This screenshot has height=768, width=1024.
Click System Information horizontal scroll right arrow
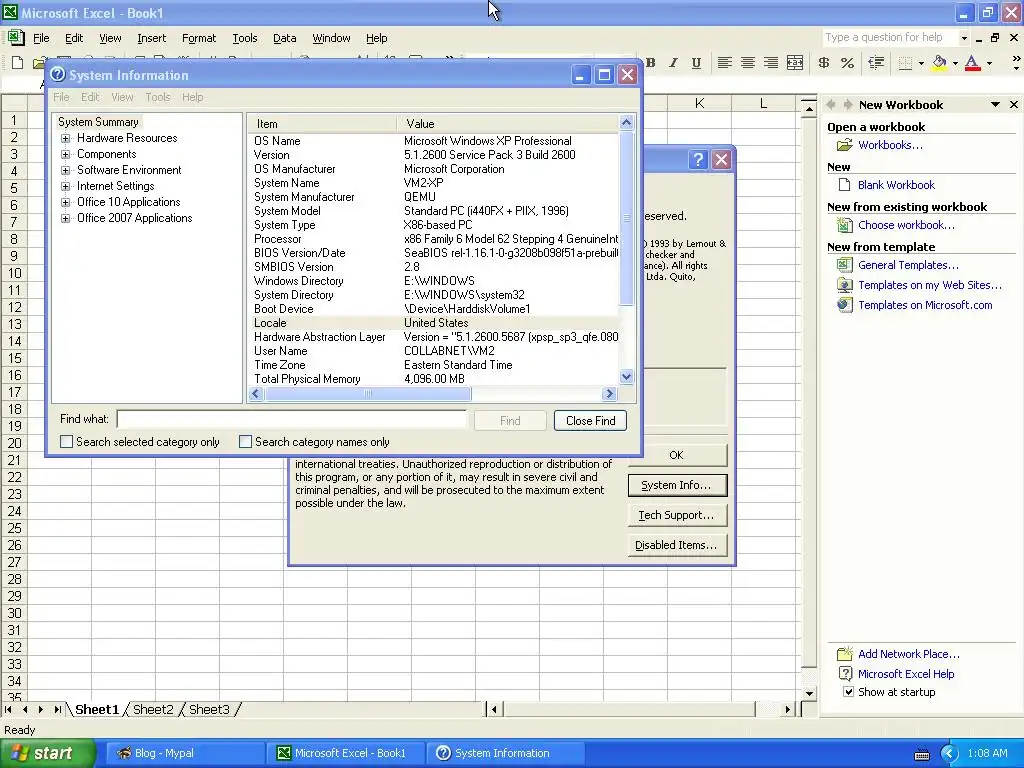pos(609,393)
